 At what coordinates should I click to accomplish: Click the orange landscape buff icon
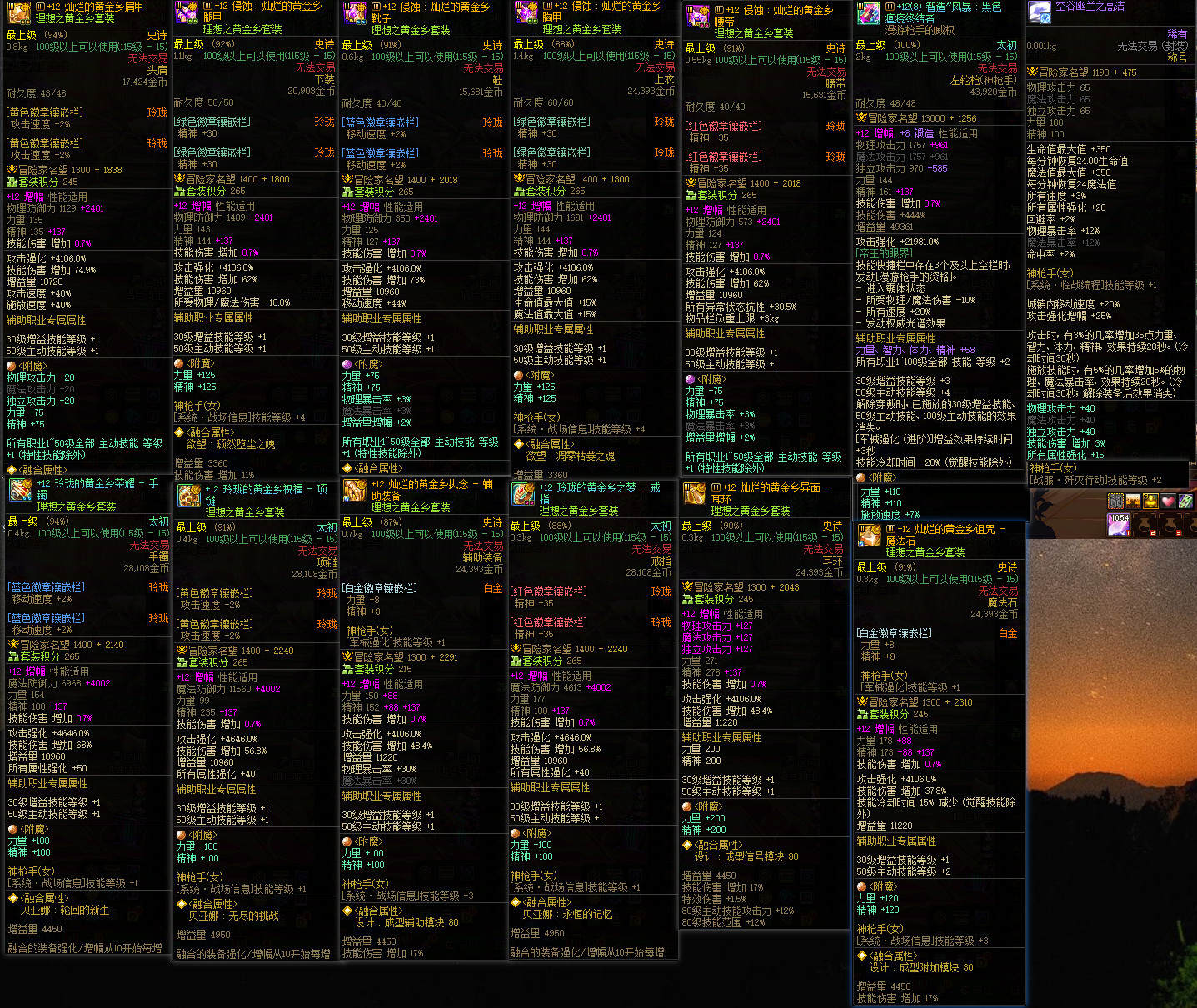pyautogui.click(x=1133, y=501)
